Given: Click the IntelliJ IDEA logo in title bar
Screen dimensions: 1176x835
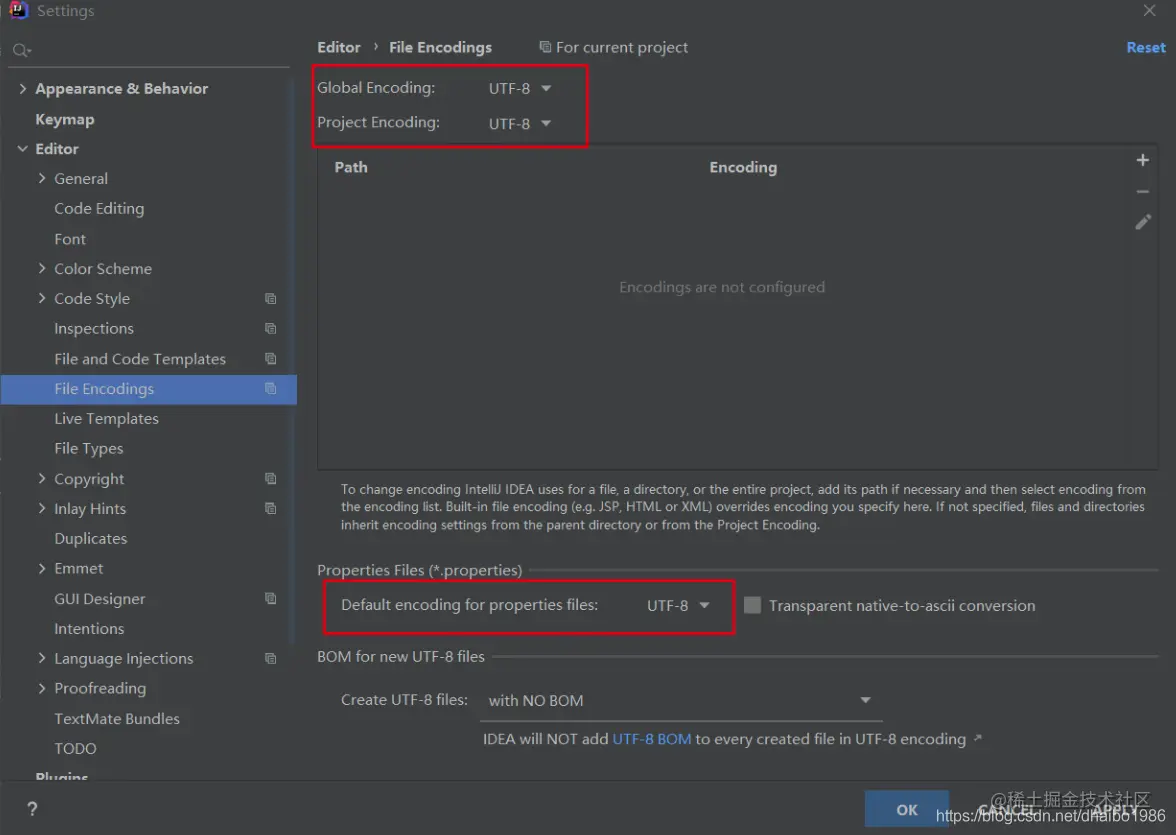Looking at the screenshot, I should click(x=18, y=10).
